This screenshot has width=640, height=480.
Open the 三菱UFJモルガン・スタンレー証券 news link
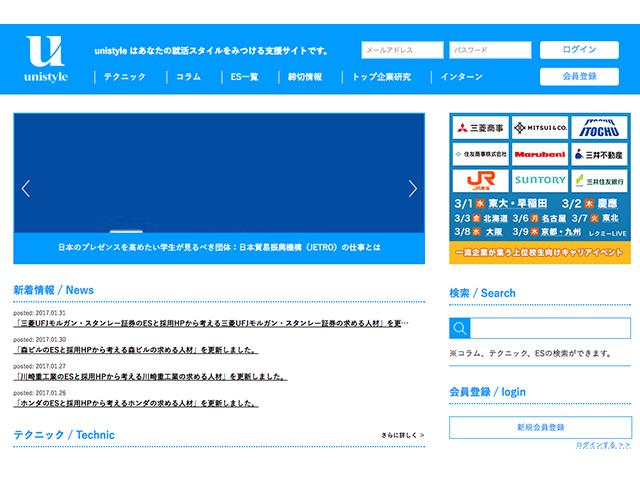[211, 323]
